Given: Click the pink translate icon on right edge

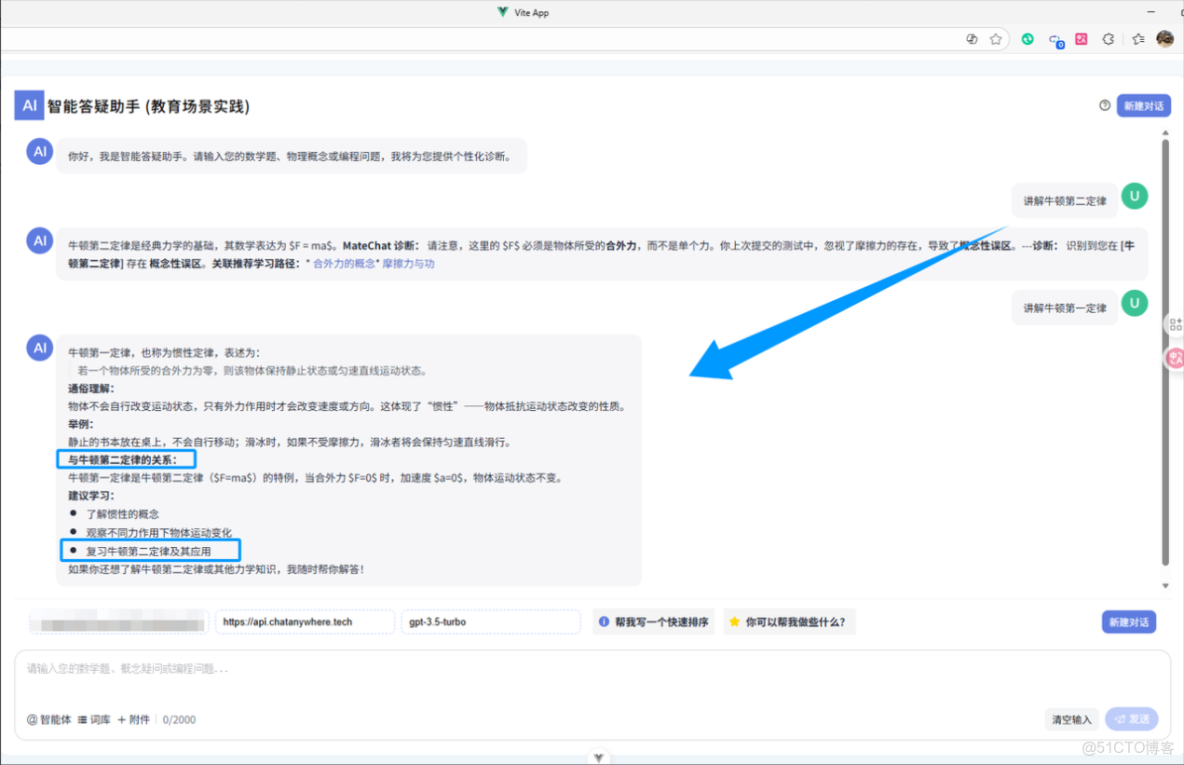Looking at the screenshot, I should [1176, 357].
